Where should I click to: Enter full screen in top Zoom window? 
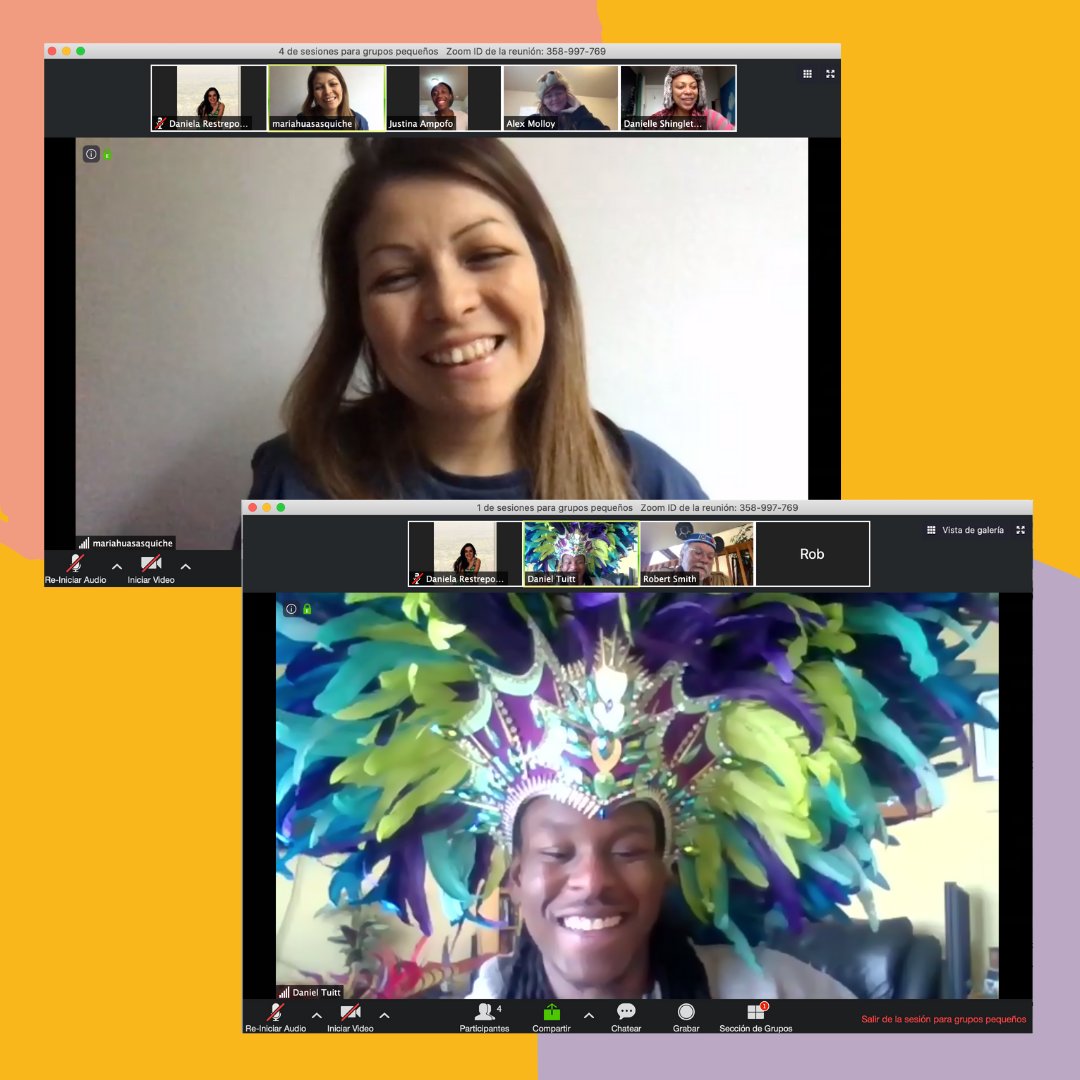tap(830, 74)
